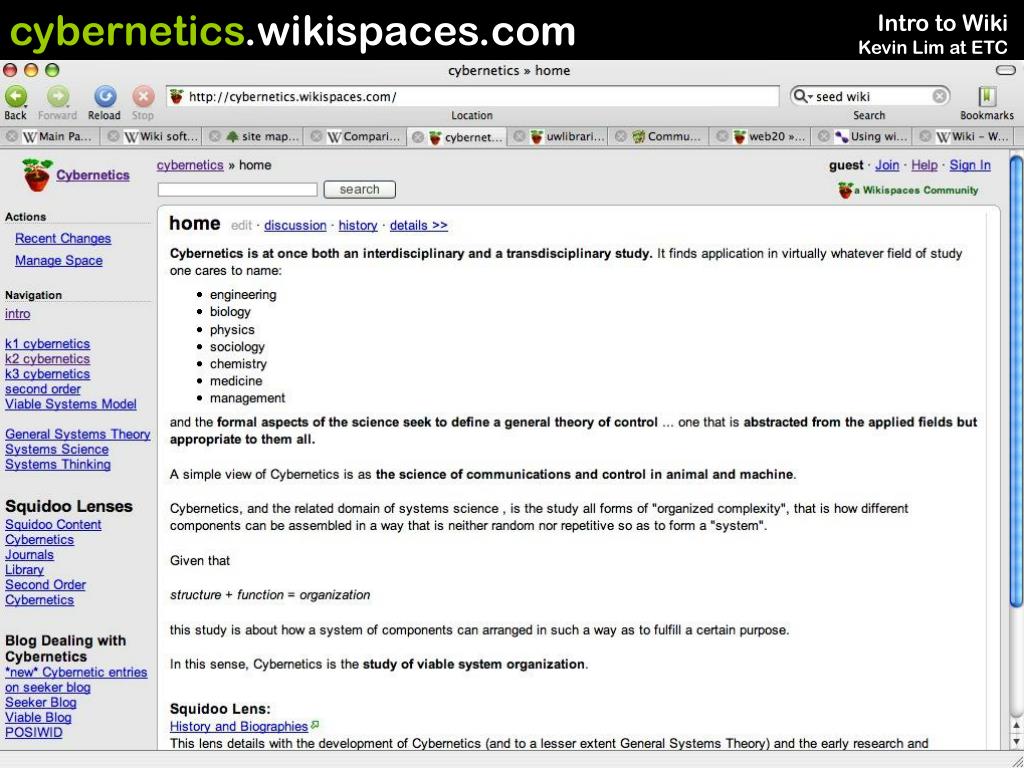1024x768 pixels.
Task: Close the Commu... tab
Action: pyautogui.click(x=622, y=137)
